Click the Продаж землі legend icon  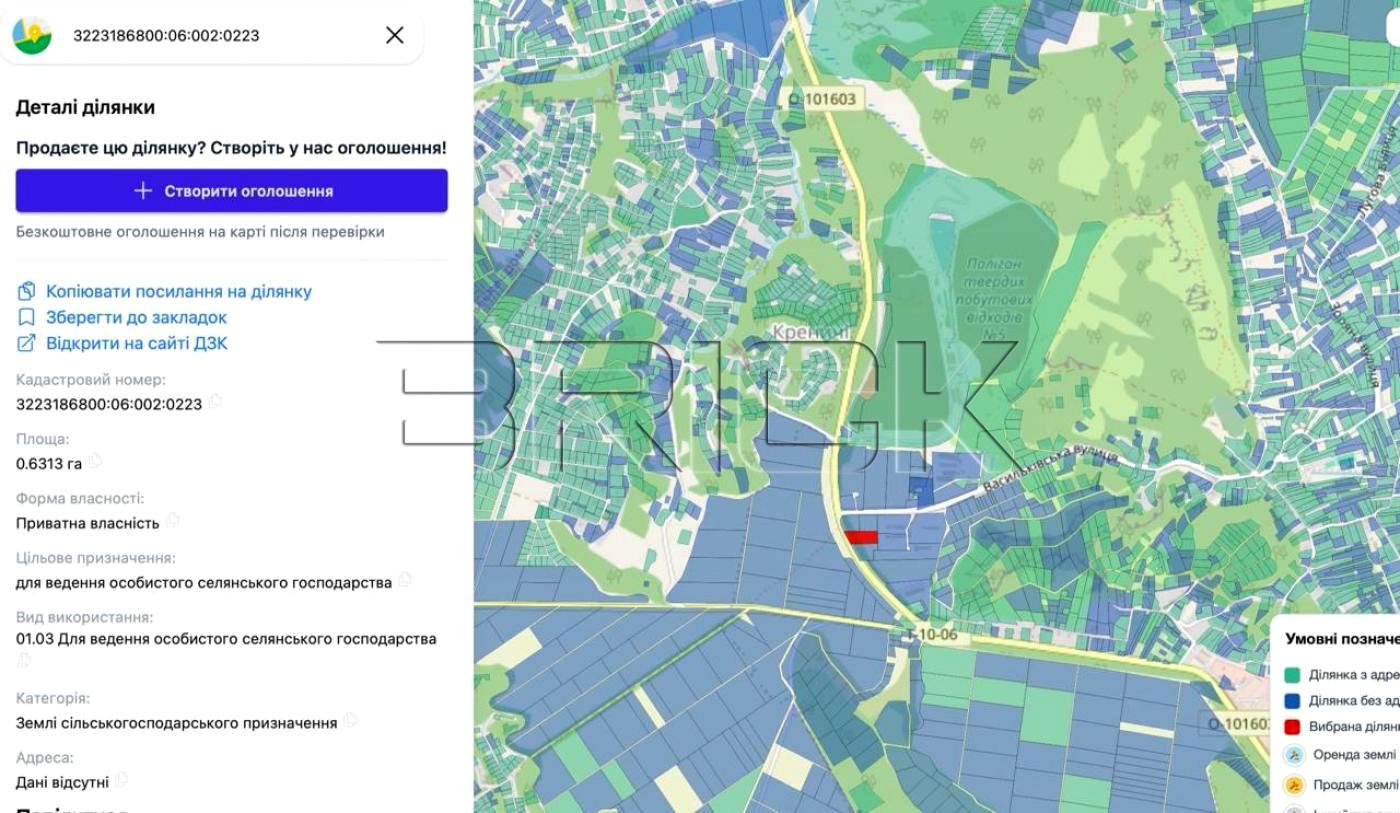click(1294, 785)
